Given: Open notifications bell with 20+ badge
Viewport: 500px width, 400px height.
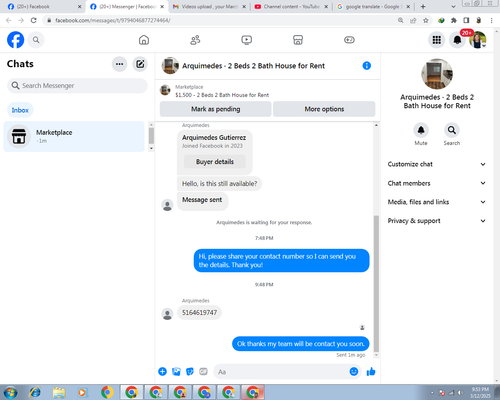Looking at the screenshot, I should [x=457, y=40].
